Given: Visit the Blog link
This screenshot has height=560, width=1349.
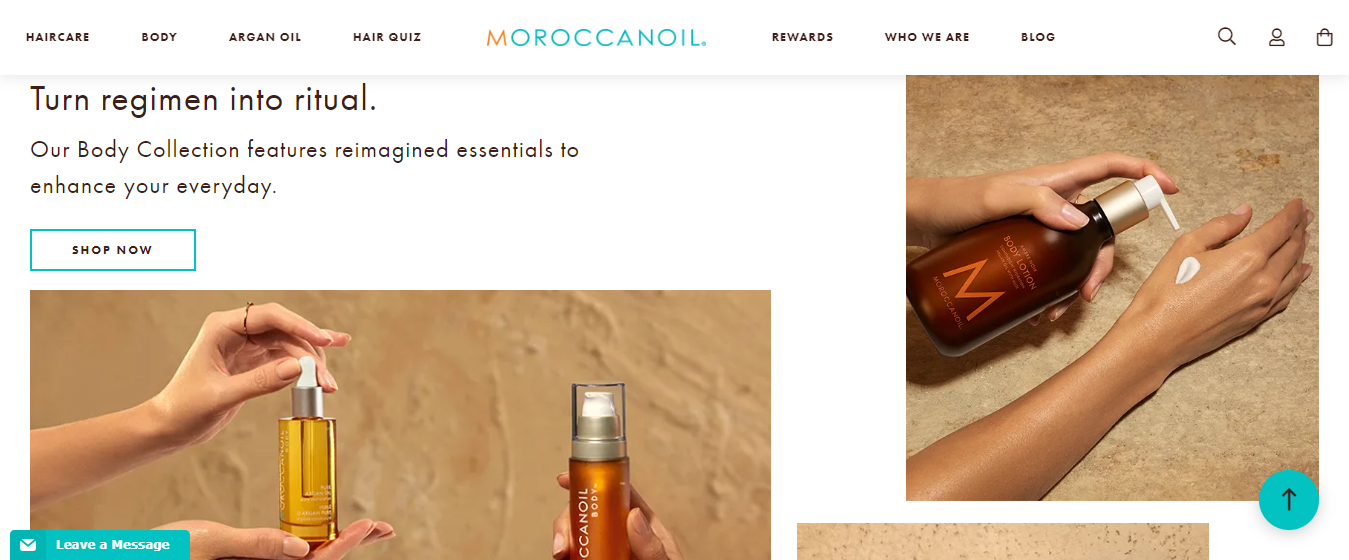Looking at the screenshot, I should click(x=1038, y=37).
